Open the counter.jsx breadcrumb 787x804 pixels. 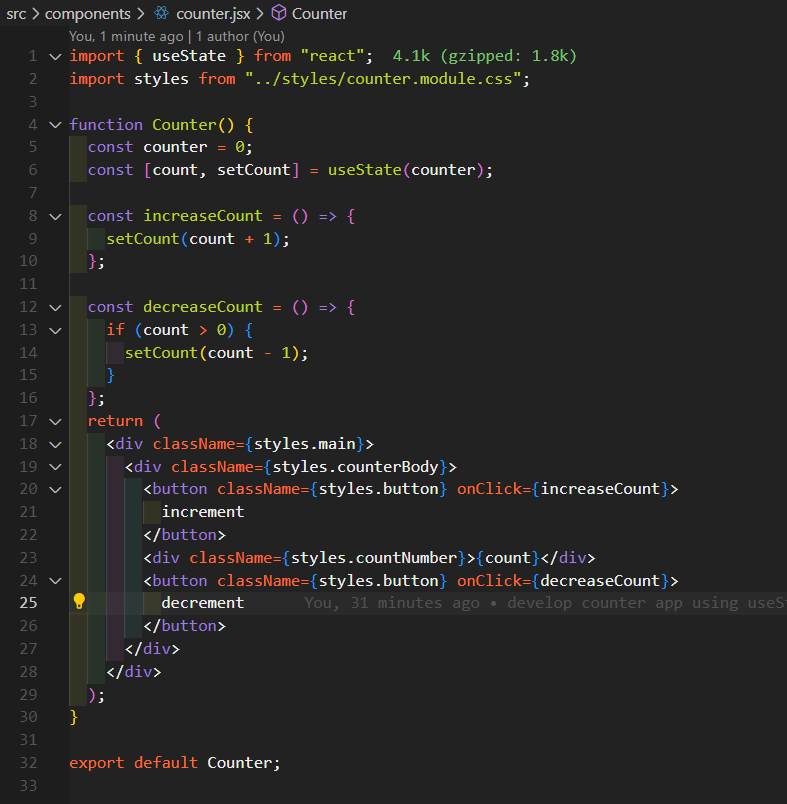(x=213, y=14)
